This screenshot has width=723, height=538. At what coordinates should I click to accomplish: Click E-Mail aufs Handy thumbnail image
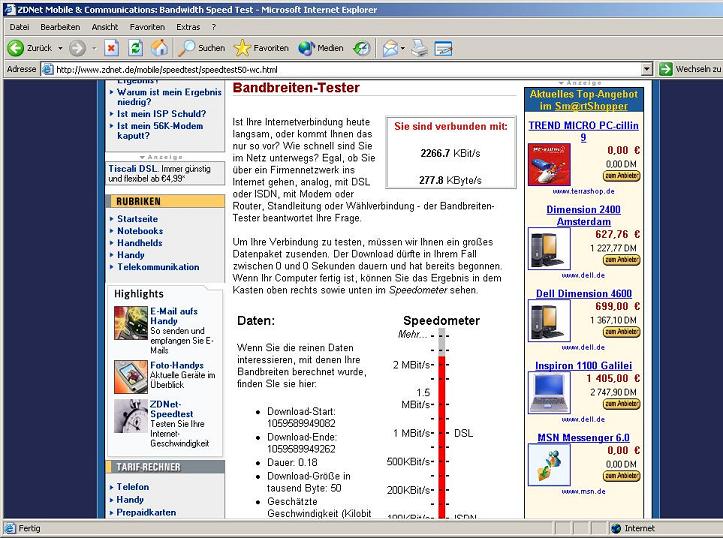(x=131, y=323)
